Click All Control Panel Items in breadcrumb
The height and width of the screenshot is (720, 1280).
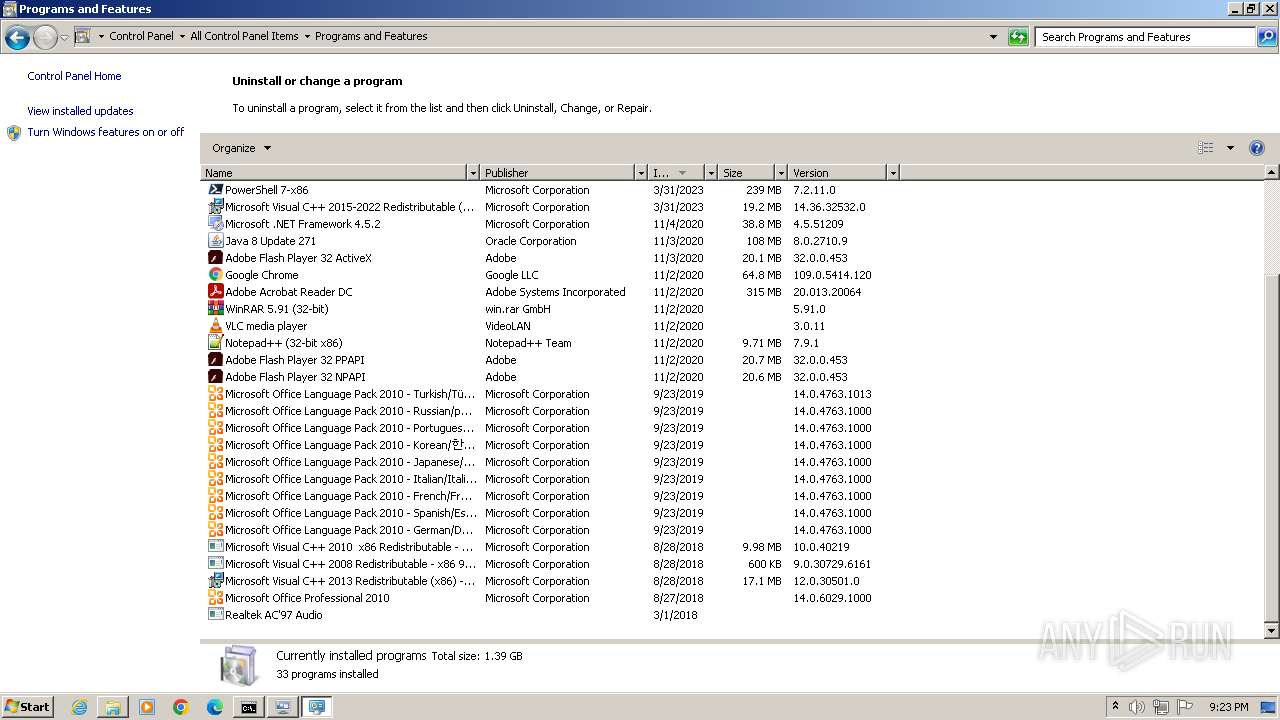[244, 36]
